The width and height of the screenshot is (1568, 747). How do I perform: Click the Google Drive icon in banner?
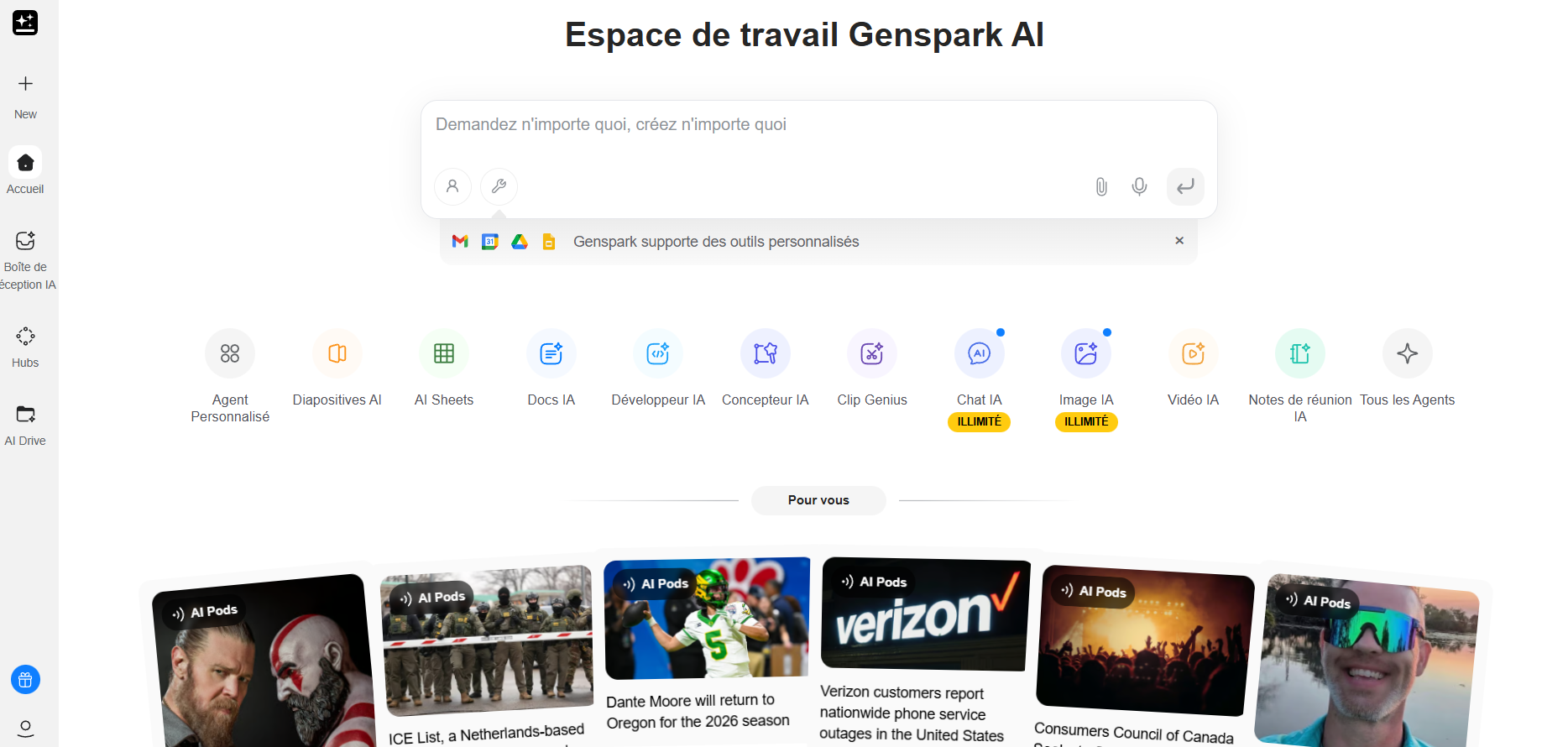(520, 242)
